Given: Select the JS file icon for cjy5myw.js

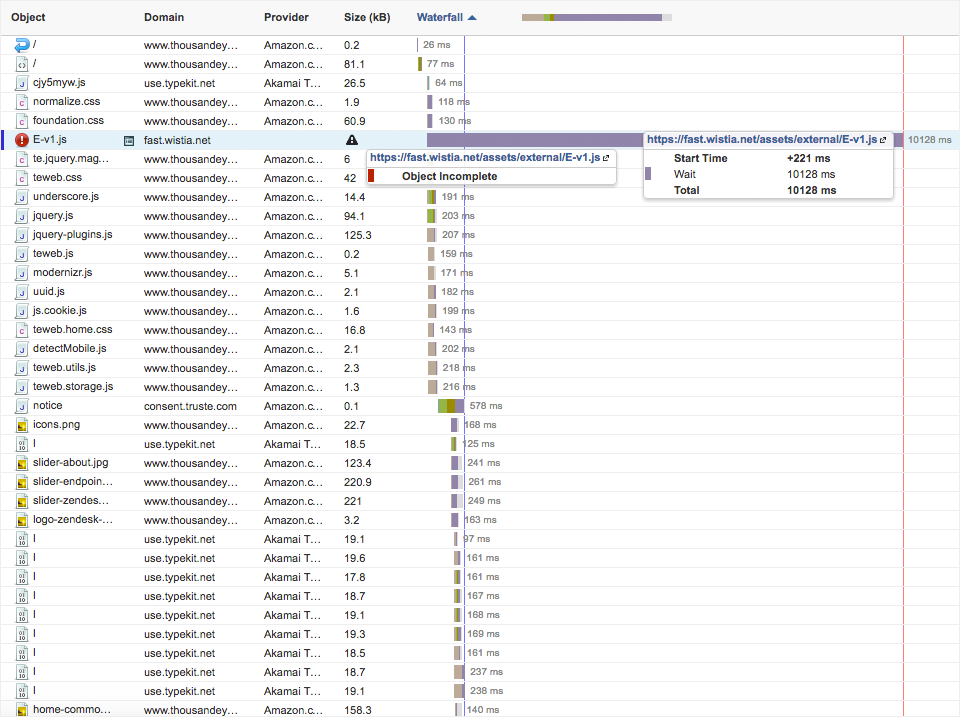Looking at the screenshot, I should [22, 83].
